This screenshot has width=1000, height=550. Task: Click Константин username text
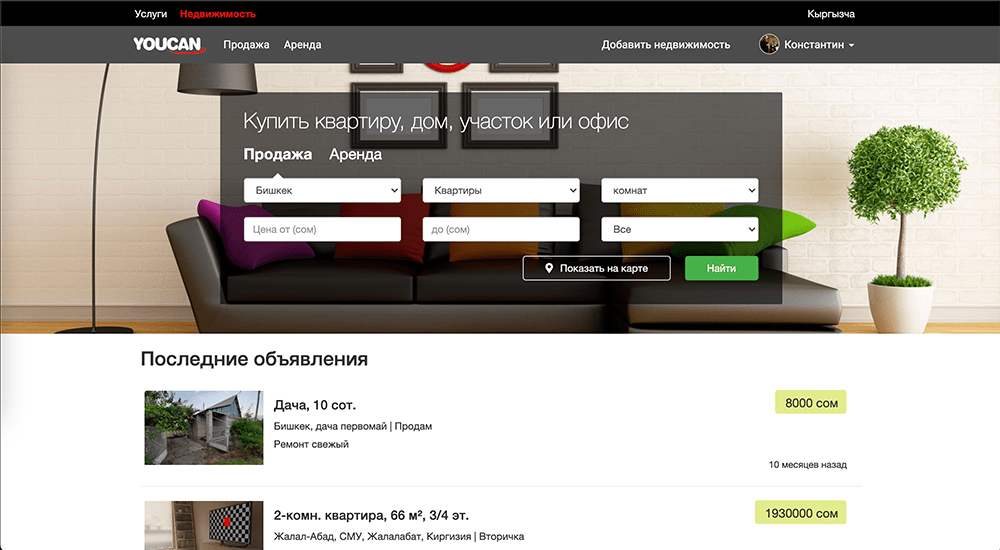(814, 45)
